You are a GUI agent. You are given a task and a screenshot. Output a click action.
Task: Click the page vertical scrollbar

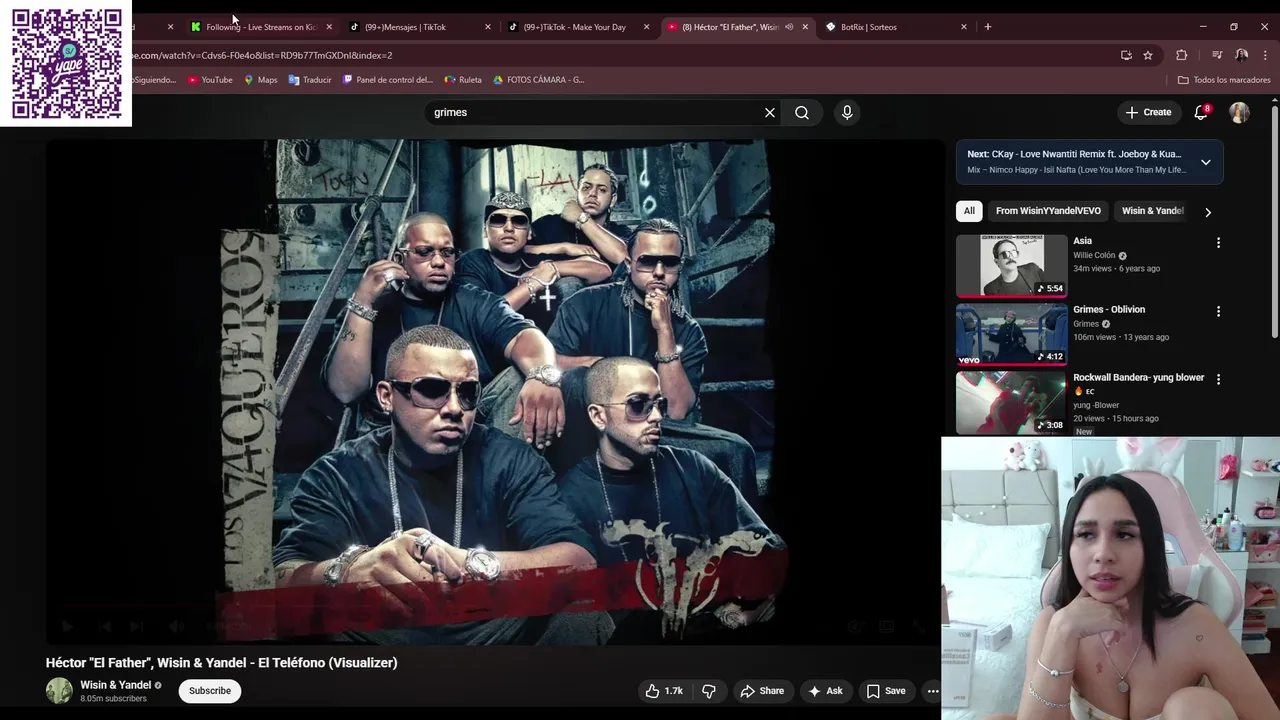tap(1274, 220)
